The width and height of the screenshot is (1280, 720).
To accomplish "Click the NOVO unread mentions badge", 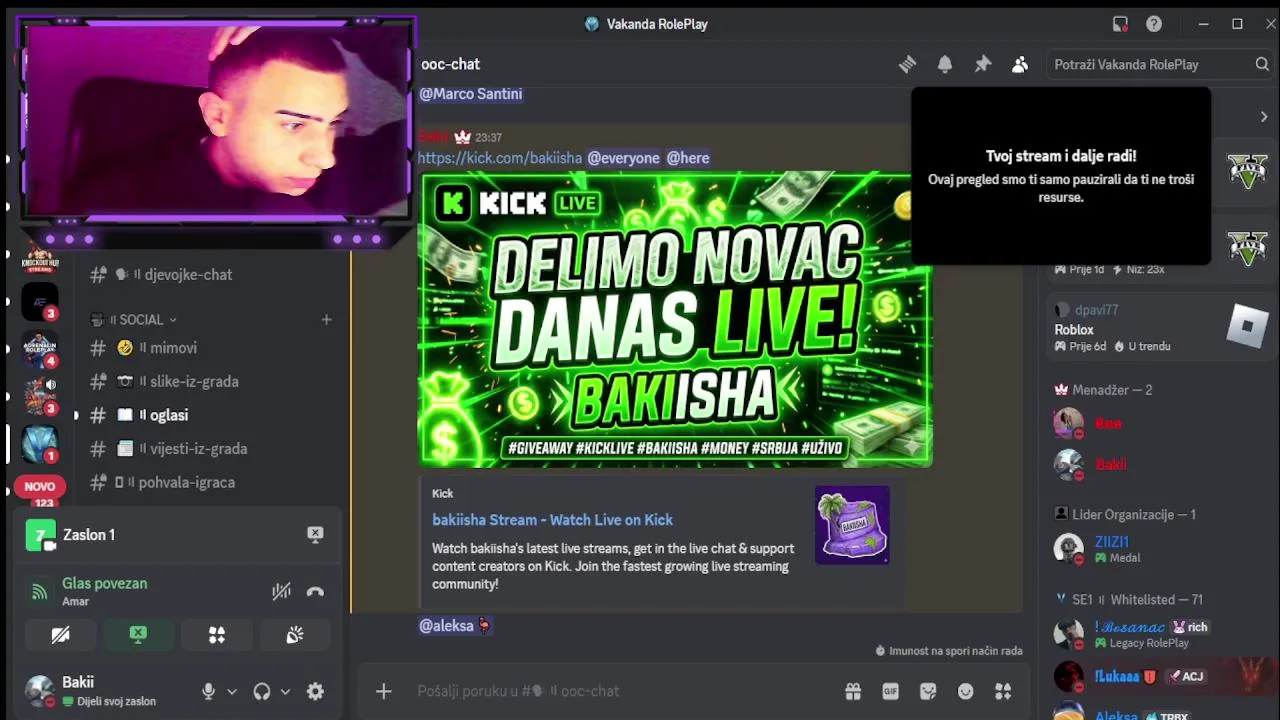I will (x=40, y=487).
